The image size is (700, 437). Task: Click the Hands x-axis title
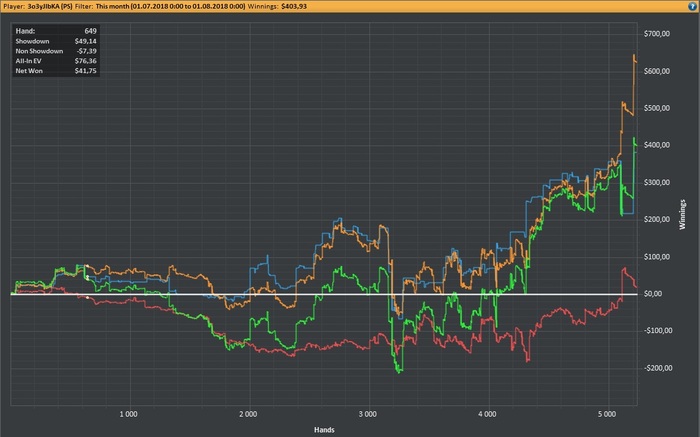tap(324, 430)
